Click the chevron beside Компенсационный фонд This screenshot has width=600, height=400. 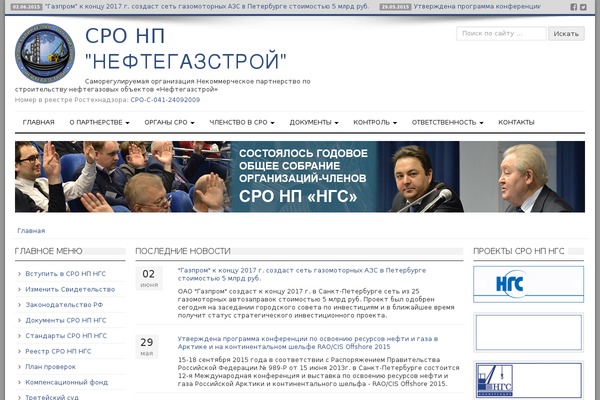19,382
